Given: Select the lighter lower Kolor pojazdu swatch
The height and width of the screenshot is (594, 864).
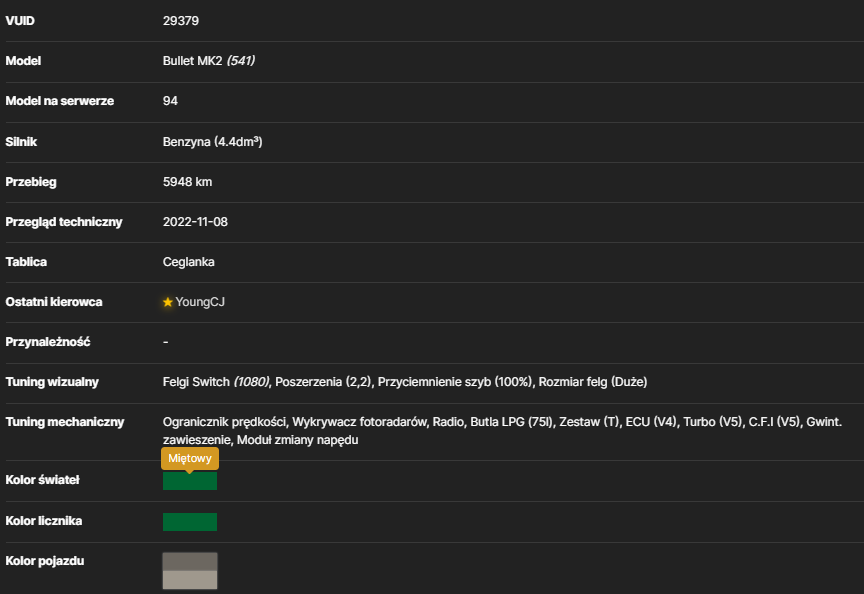Looking at the screenshot, I should [190, 580].
